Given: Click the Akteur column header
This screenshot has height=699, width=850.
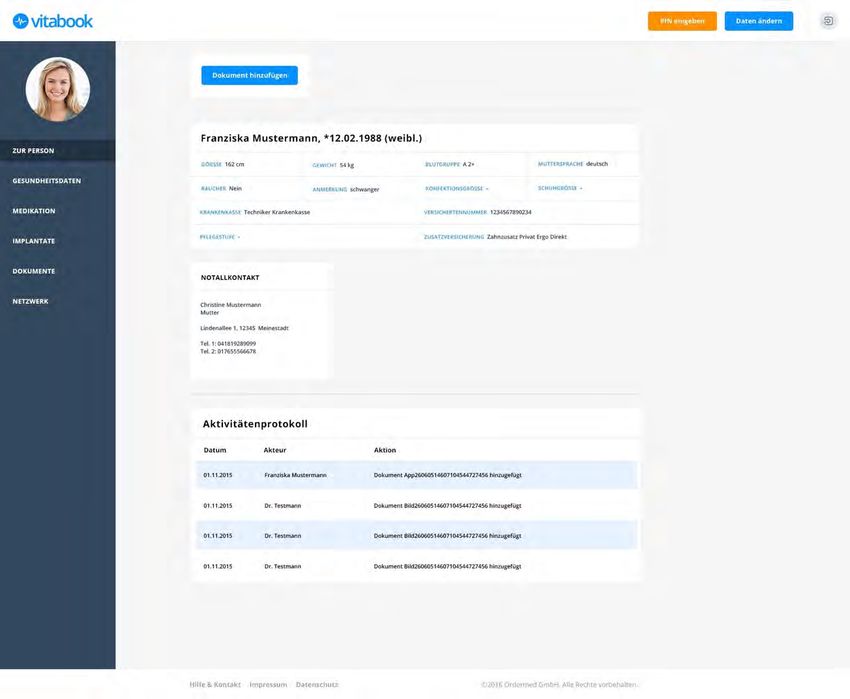Looking at the screenshot, I should click(275, 450).
